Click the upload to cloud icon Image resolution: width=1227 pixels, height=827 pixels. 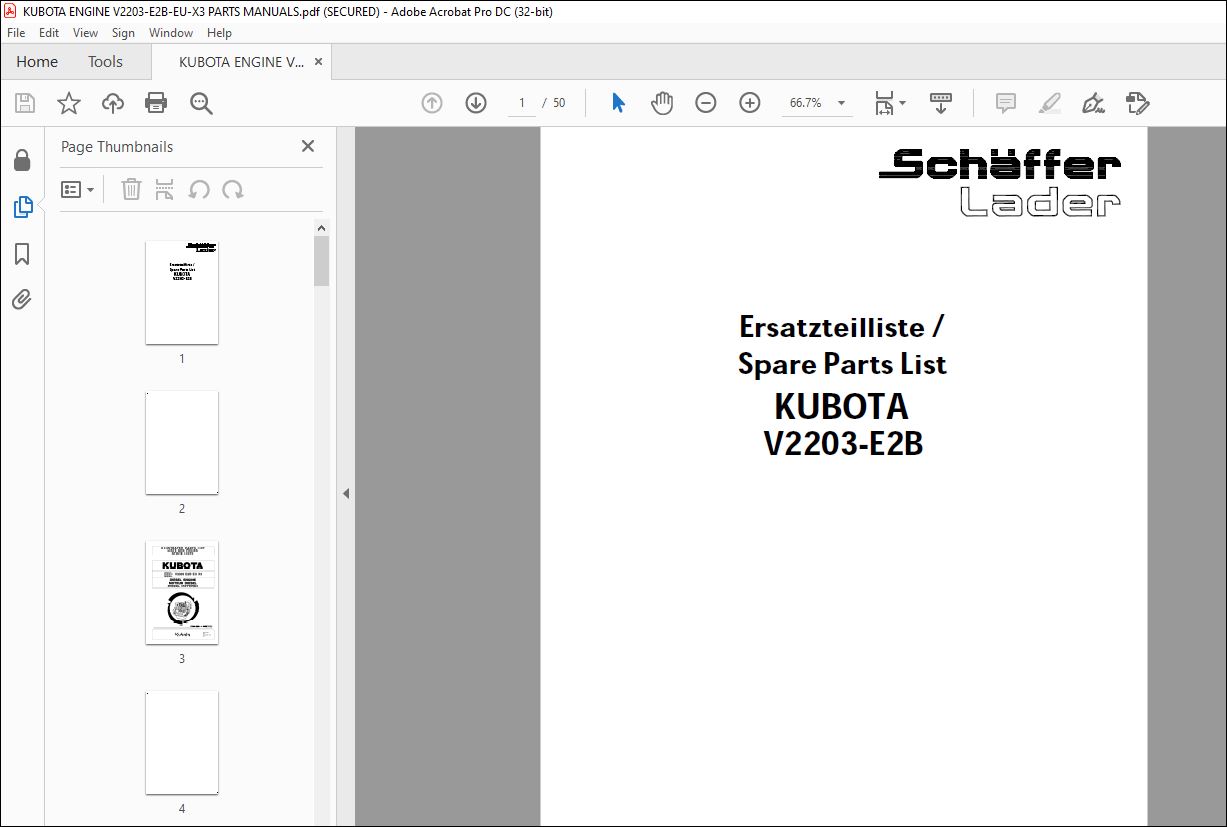coord(113,103)
